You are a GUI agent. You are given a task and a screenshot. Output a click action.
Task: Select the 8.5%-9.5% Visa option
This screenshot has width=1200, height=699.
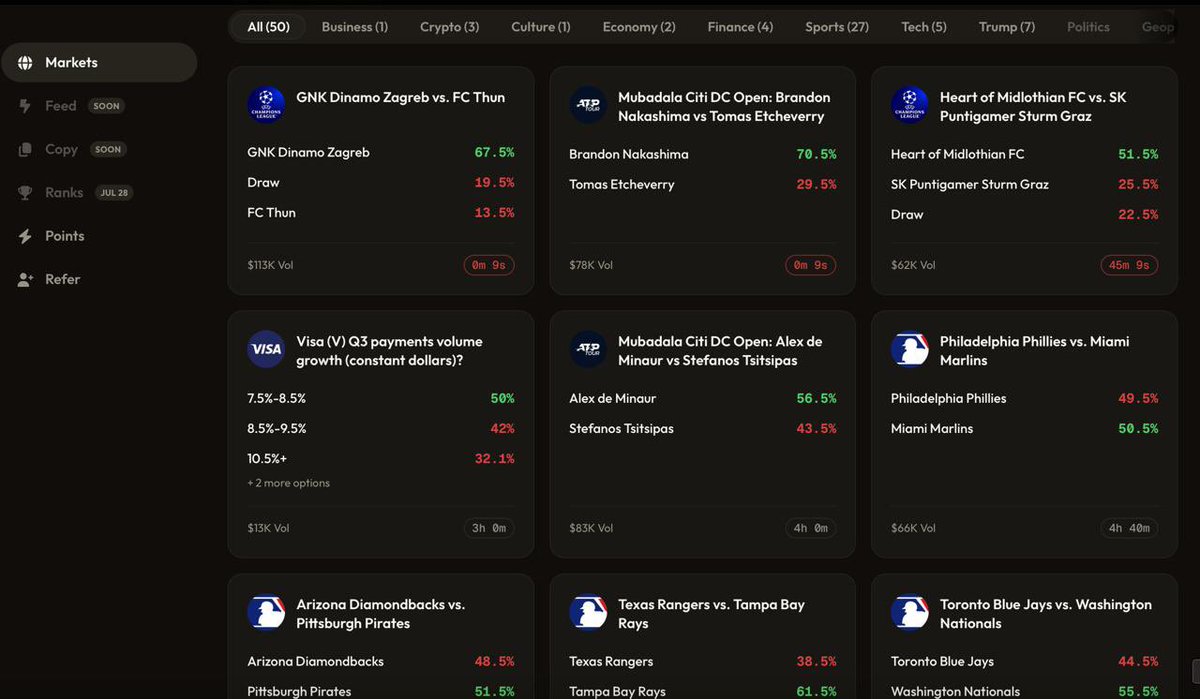tap(381, 428)
